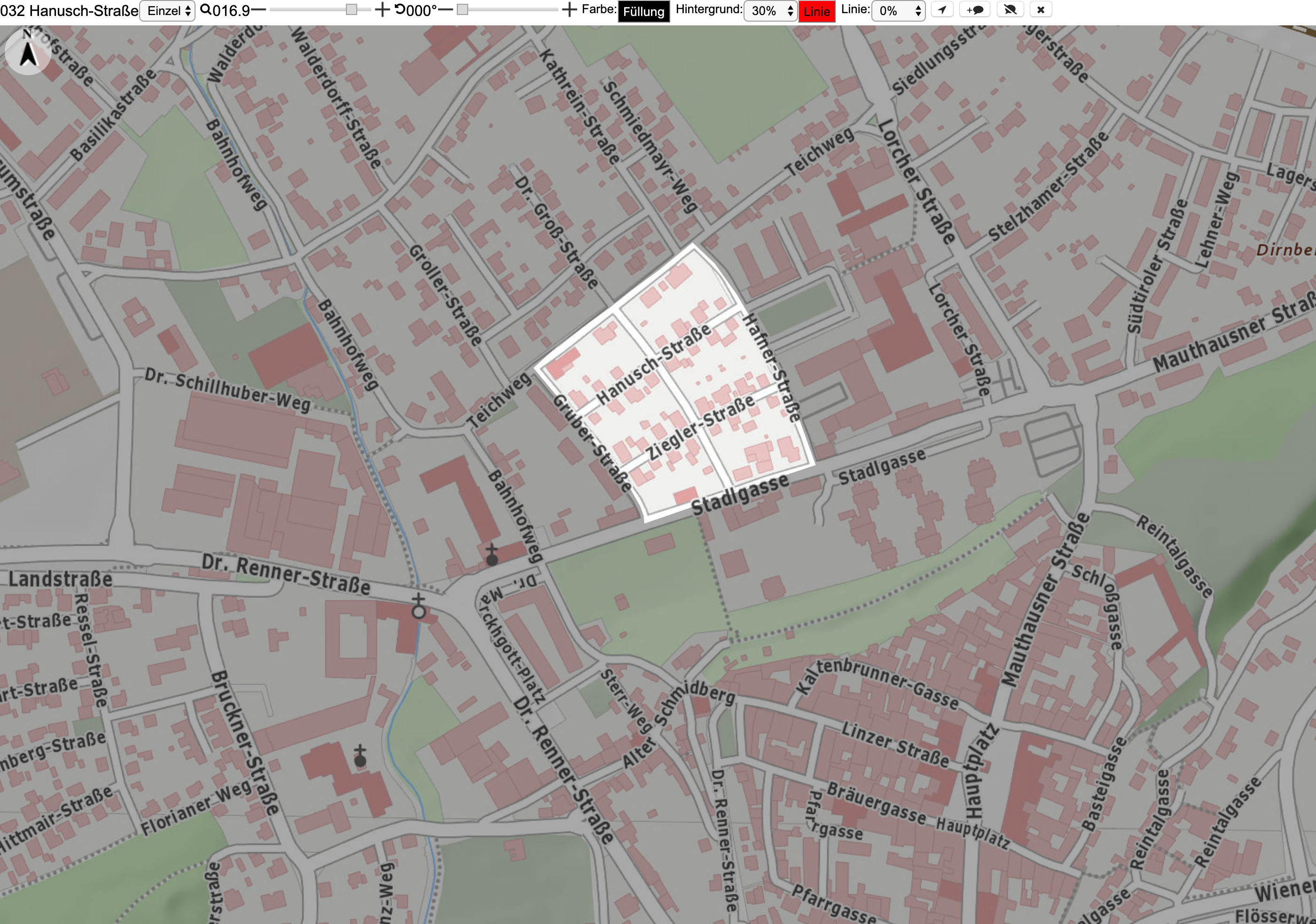Toggle the crossed-out eye hide button

1010,10
